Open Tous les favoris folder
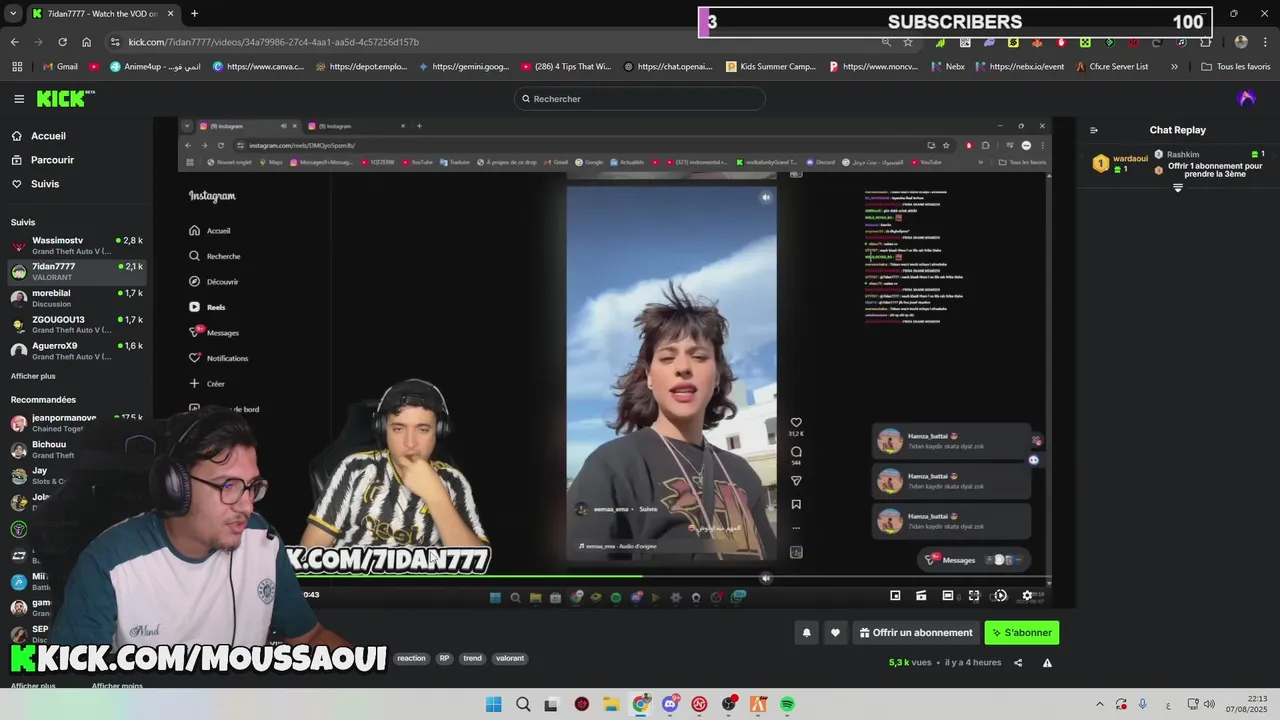Image resolution: width=1280 pixels, height=720 pixels. (1235, 66)
